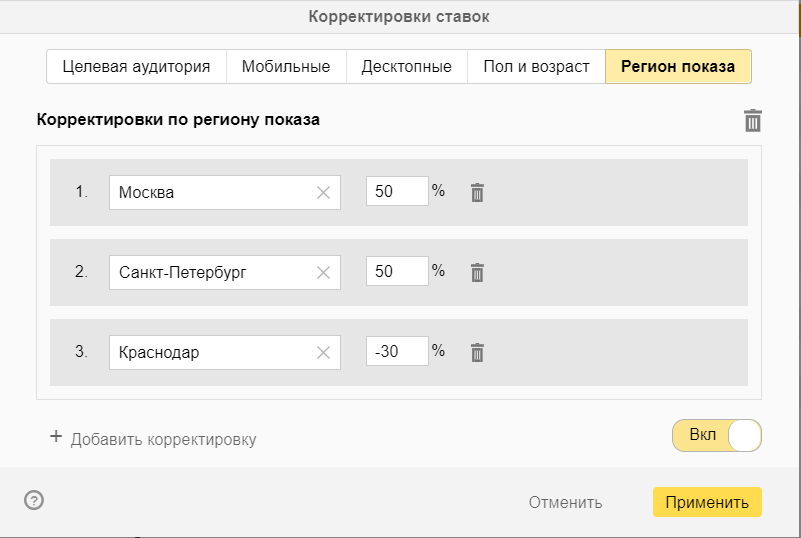This screenshot has width=801, height=538.
Task: Delete the Санкт-Петербург adjustment row
Action: 477,272
